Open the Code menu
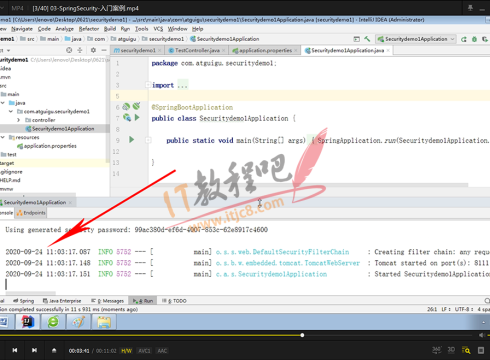Screen dimensions: 490x360 [44, 29]
